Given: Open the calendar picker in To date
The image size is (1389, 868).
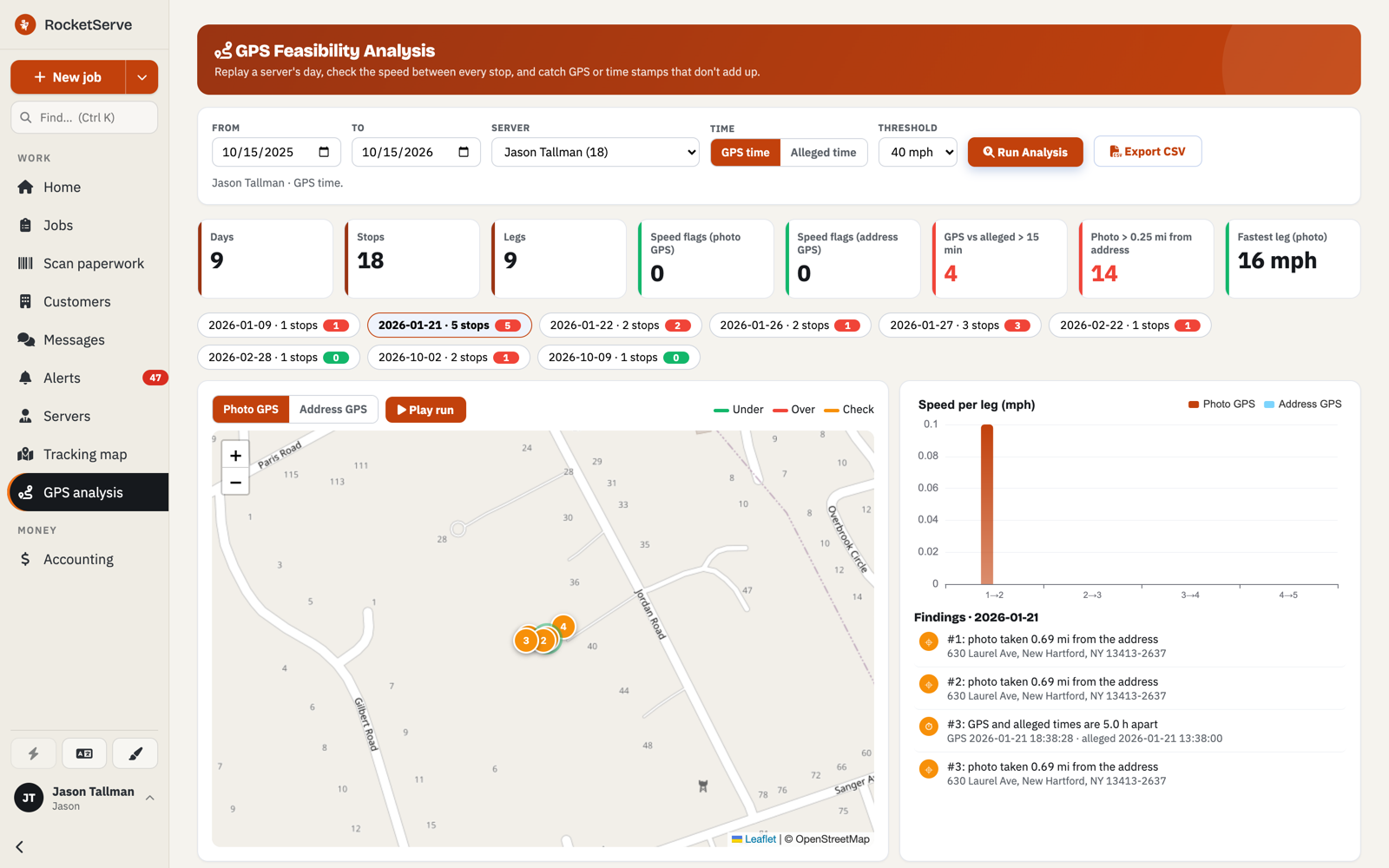Looking at the screenshot, I should pos(464,152).
